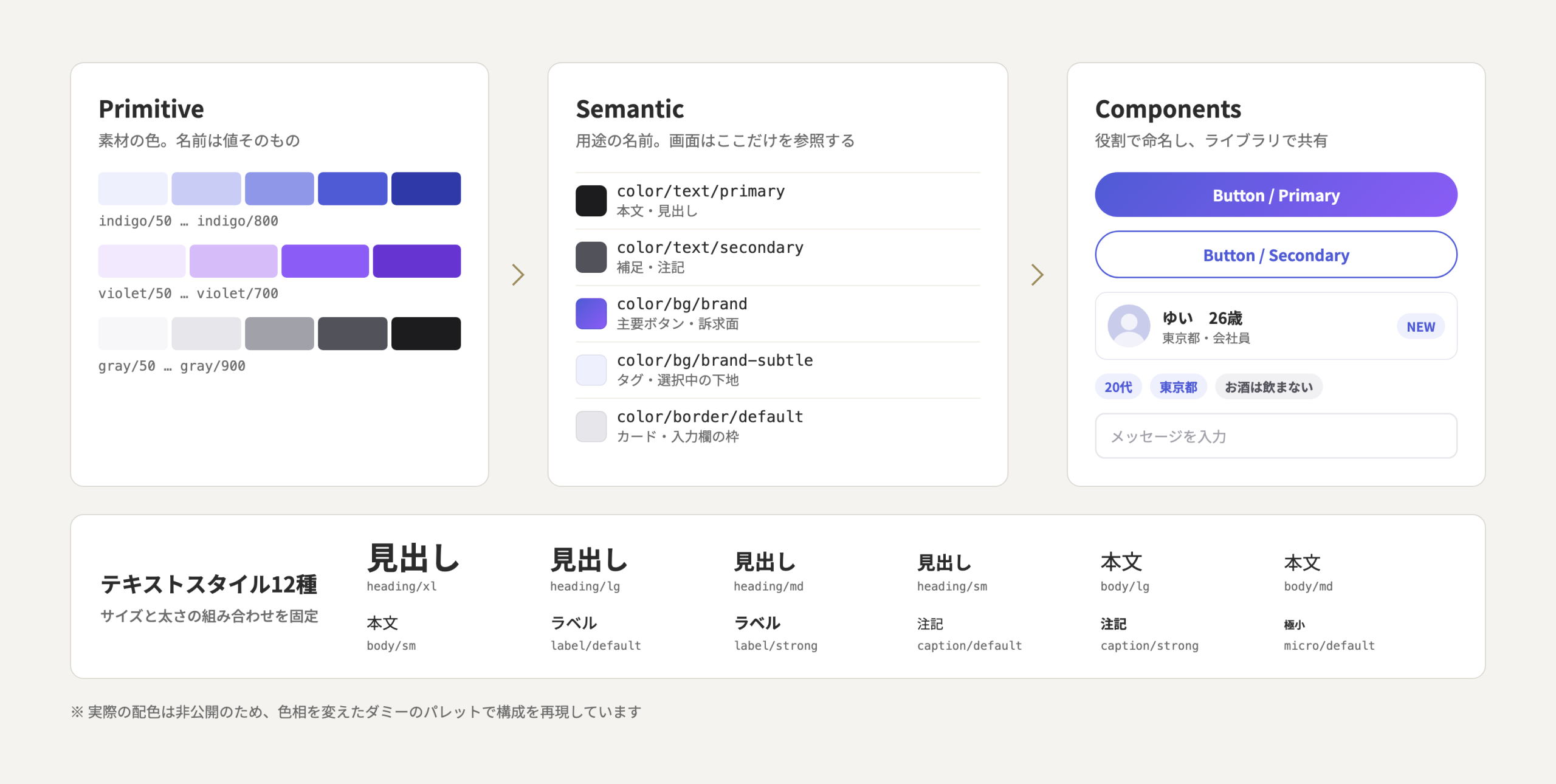Select the lightest gray/50 swatch
Image resolution: width=1556 pixels, height=784 pixels.
coord(133,333)
